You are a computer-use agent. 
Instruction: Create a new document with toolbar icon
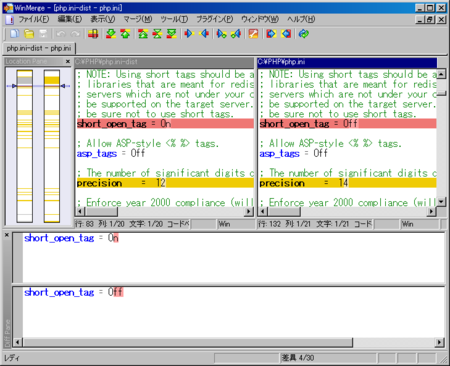14,34
